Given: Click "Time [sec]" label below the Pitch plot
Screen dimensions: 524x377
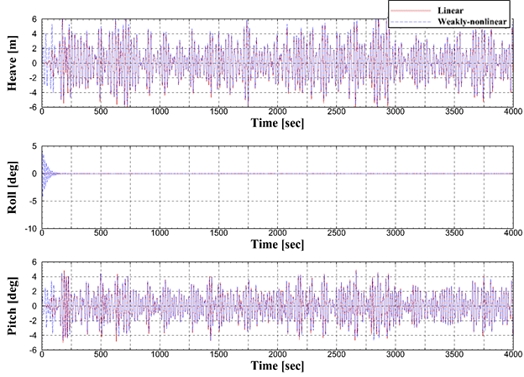Looking at the screenshot, I should [277, 366].
